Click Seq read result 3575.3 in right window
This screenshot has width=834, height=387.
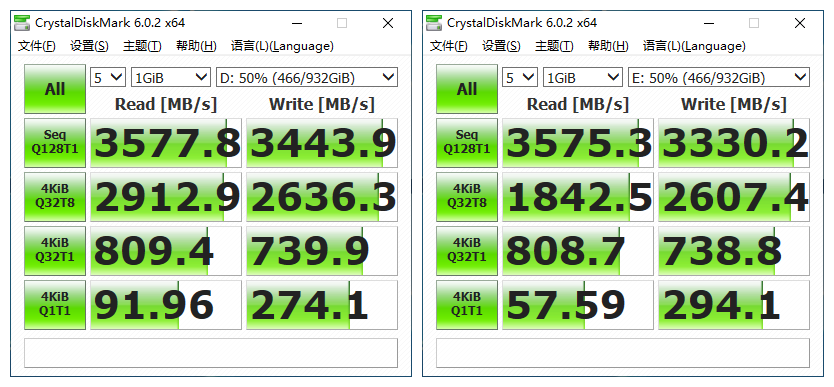coord(578,143)
